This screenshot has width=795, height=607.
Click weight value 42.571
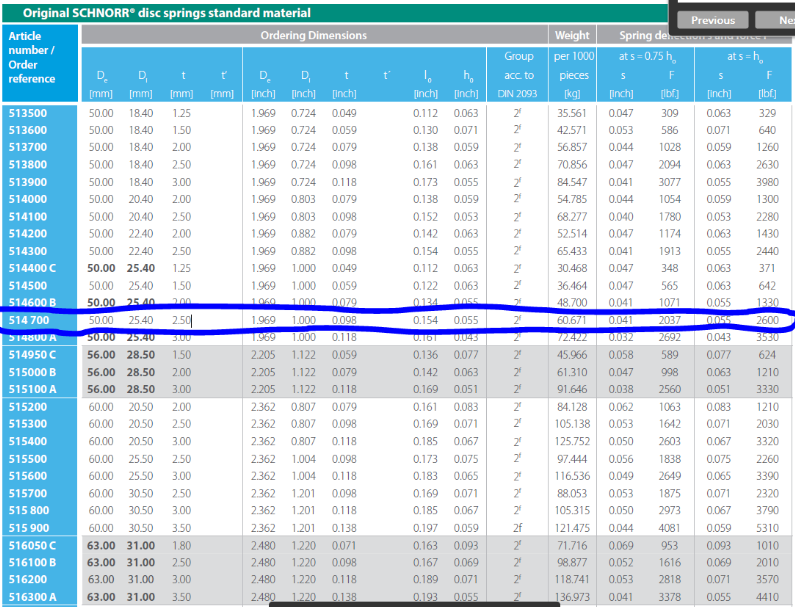point(572,130)
